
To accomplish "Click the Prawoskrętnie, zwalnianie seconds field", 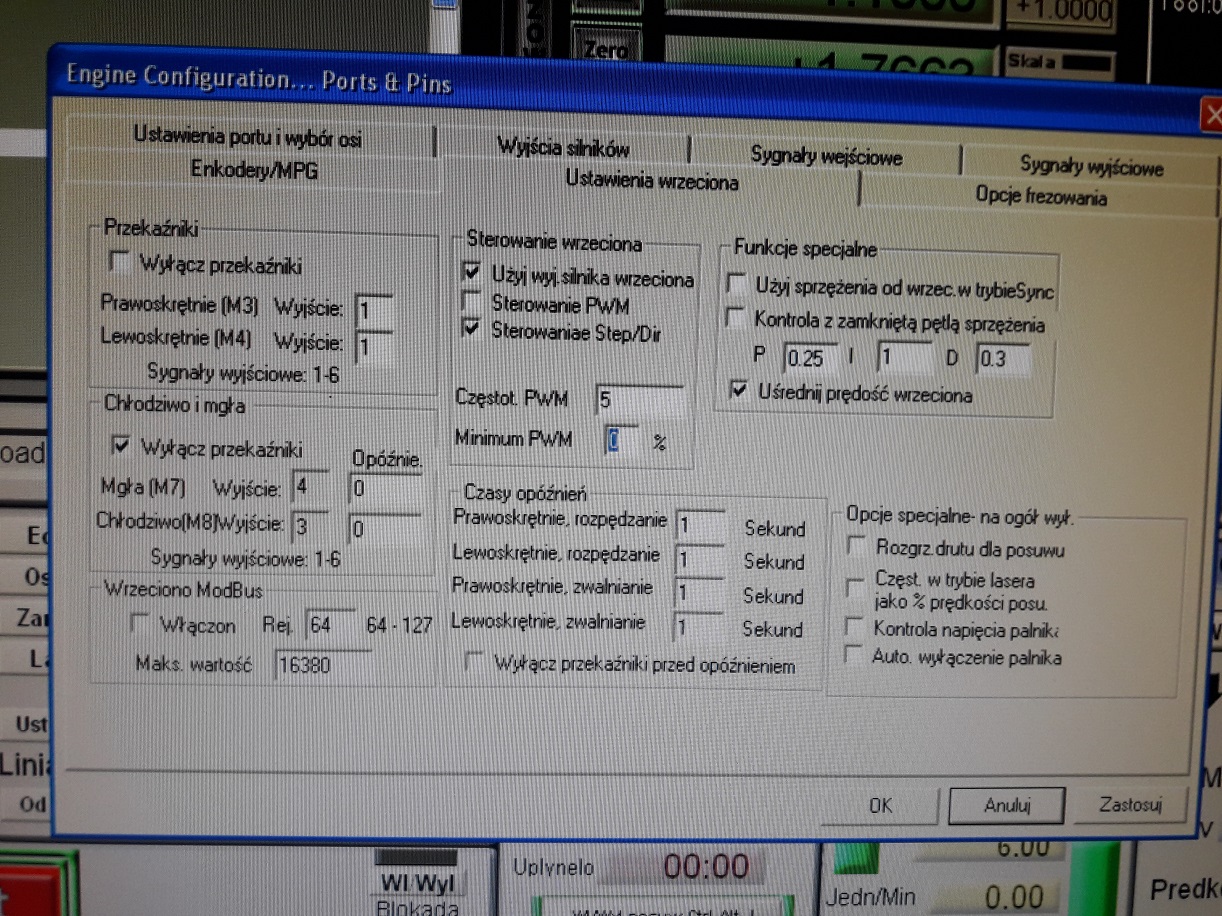I will pos(700,592).
